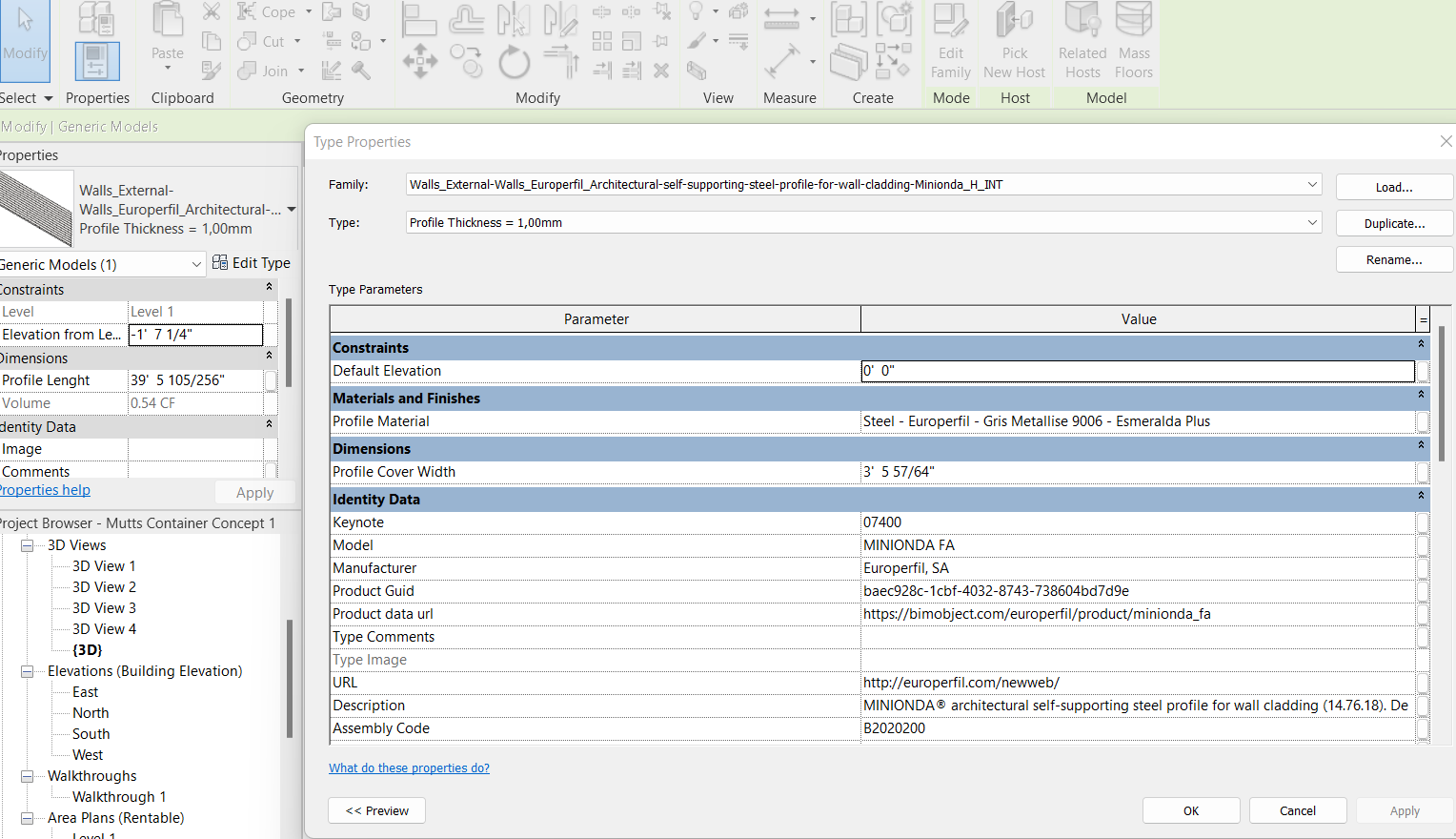Select the Move tool in Modify panel
This screenshot has width=1456, height=839.
pyautogui.click(x=419, y=62)
